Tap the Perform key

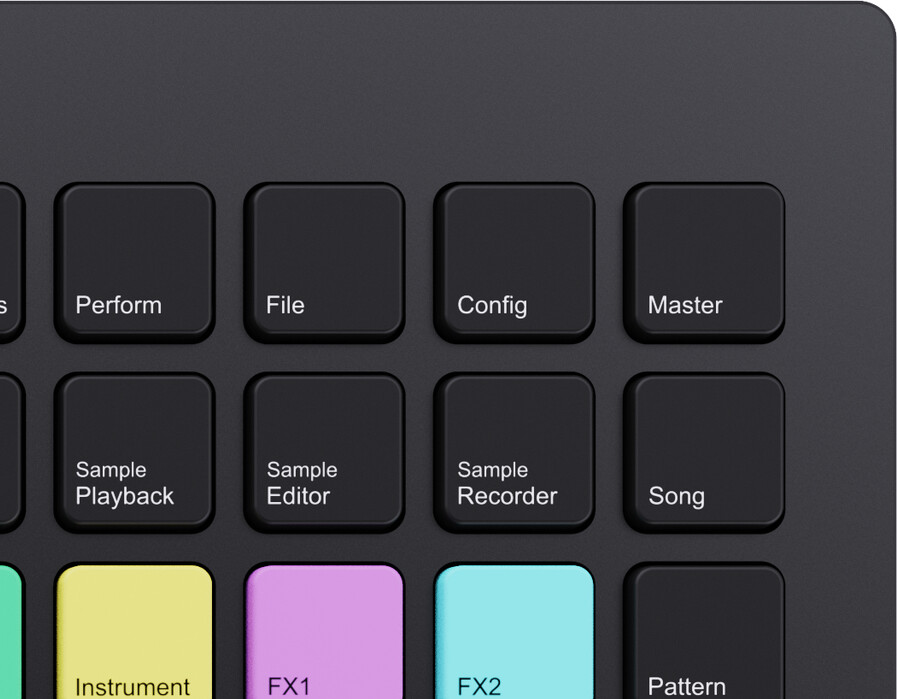[134, 263]
